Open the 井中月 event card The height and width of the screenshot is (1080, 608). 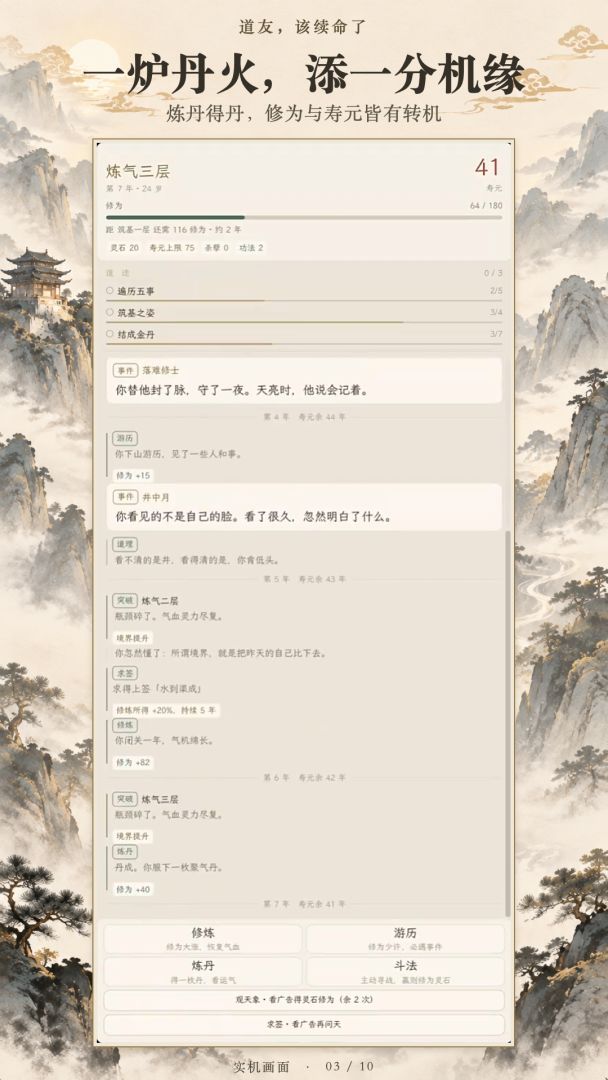click(304, 507)
